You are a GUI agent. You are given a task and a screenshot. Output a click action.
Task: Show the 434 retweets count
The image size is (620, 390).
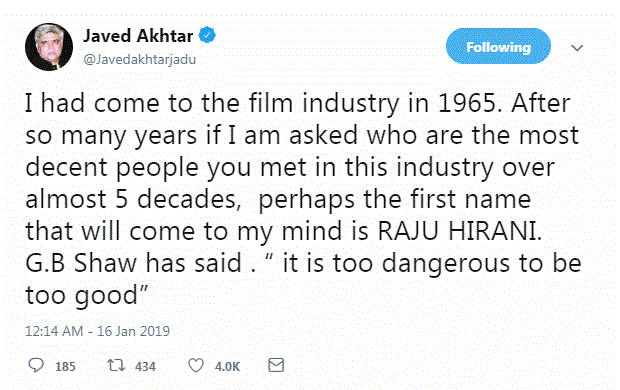pyautogui.click(x=145, y=367)
